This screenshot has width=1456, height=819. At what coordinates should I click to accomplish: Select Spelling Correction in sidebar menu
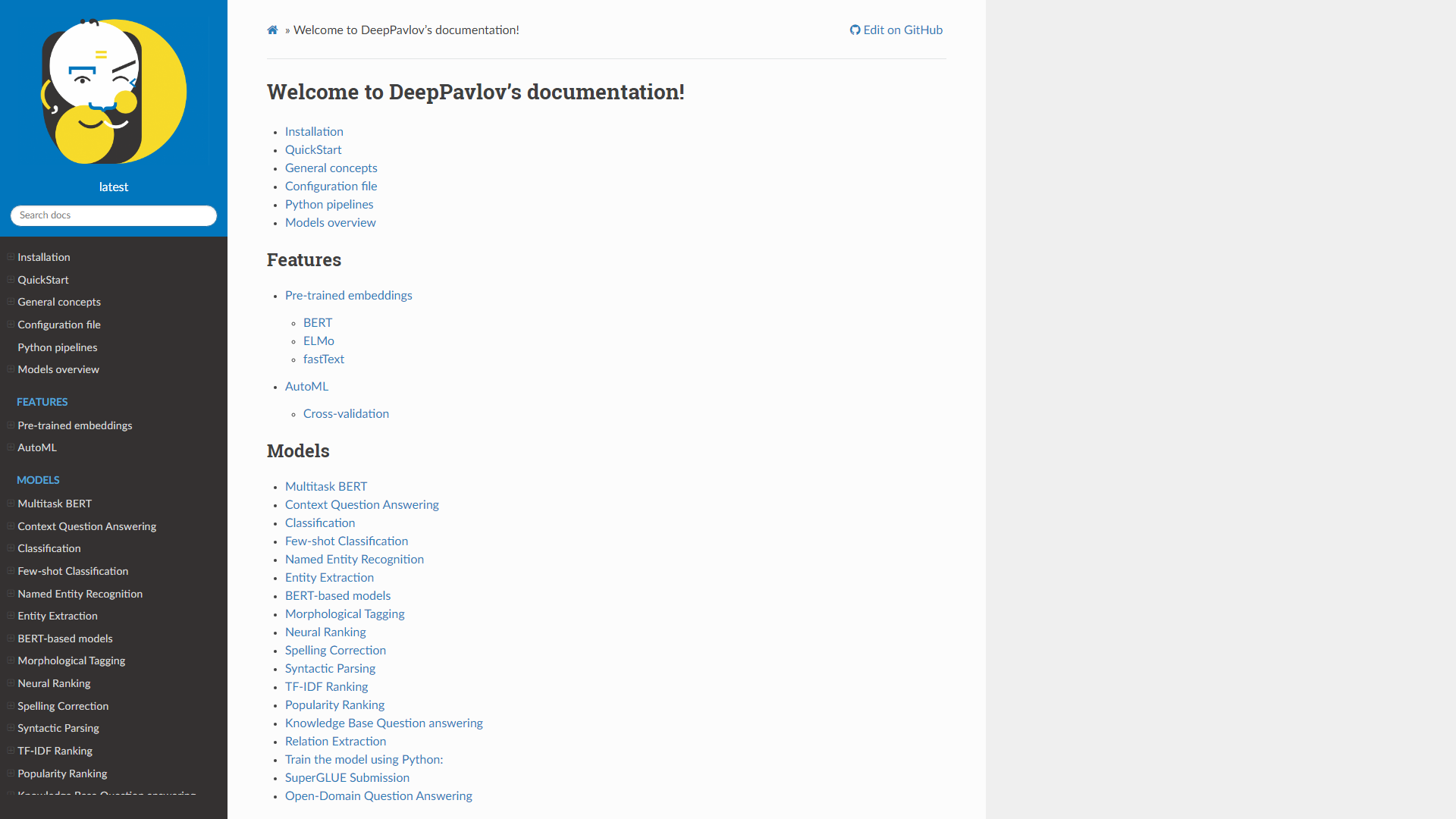(63, 706)
